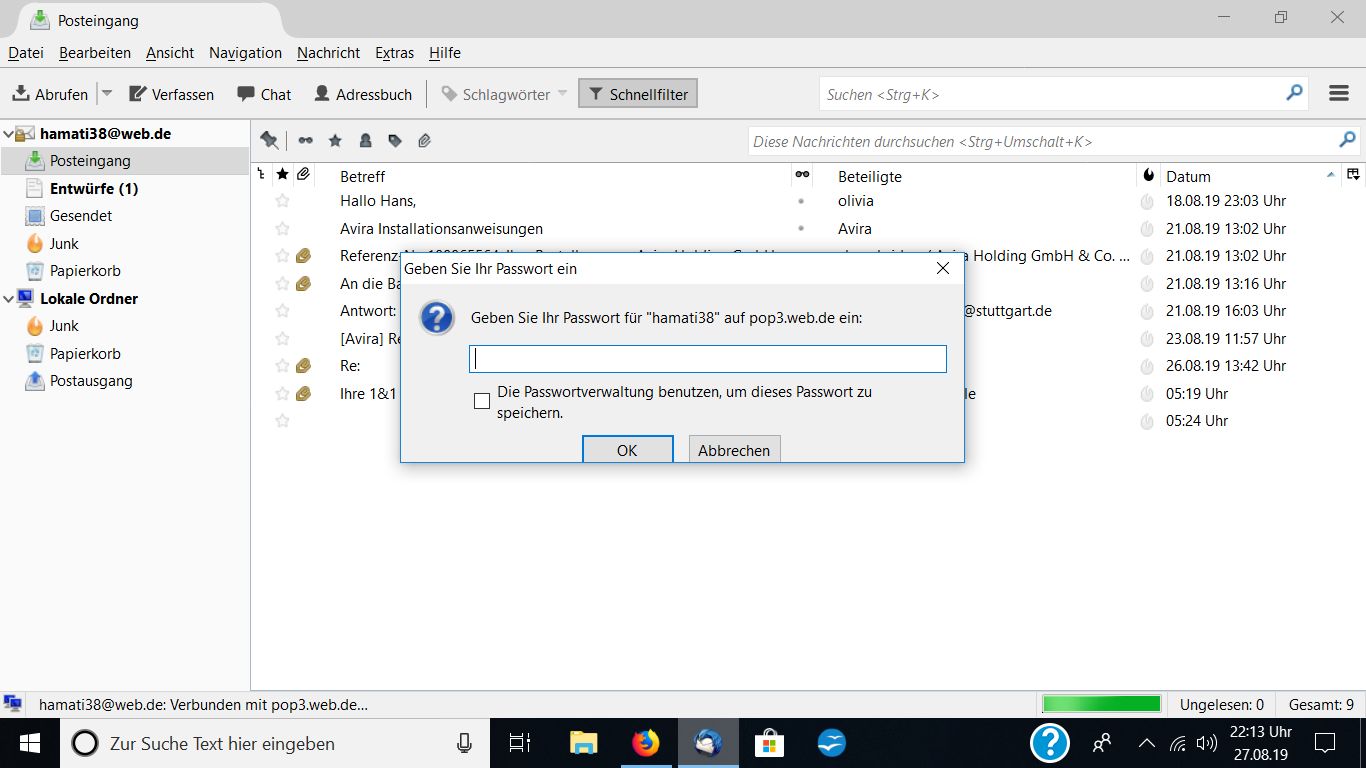
Task: Open the Adressbuch address book
Action: tap(363, 94)
